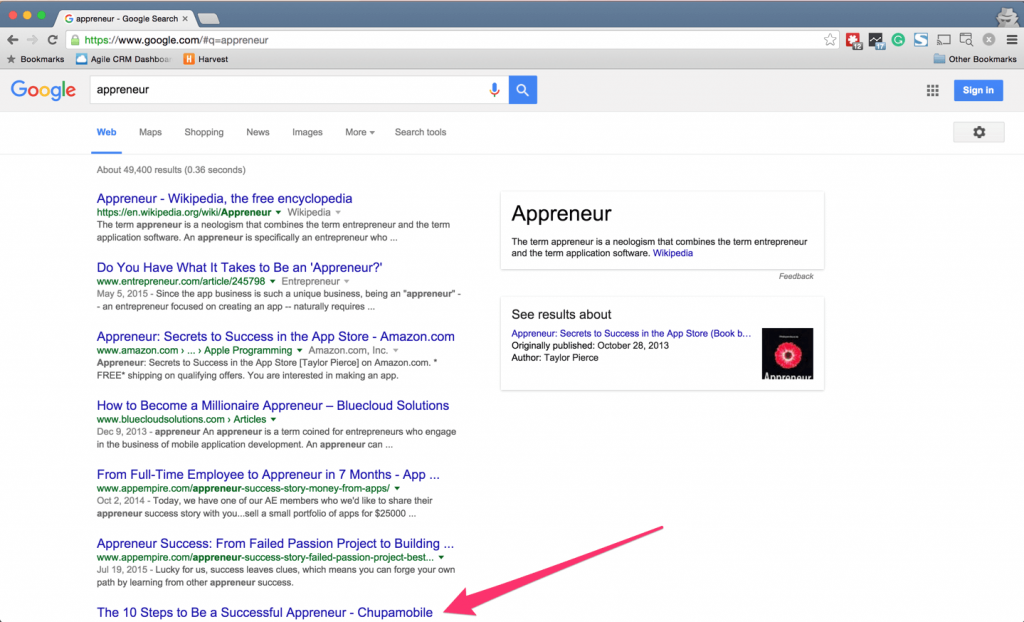This screenshot has height=622, width=1024.
Task: Open the Google apps grid
Action: (933, 91)
